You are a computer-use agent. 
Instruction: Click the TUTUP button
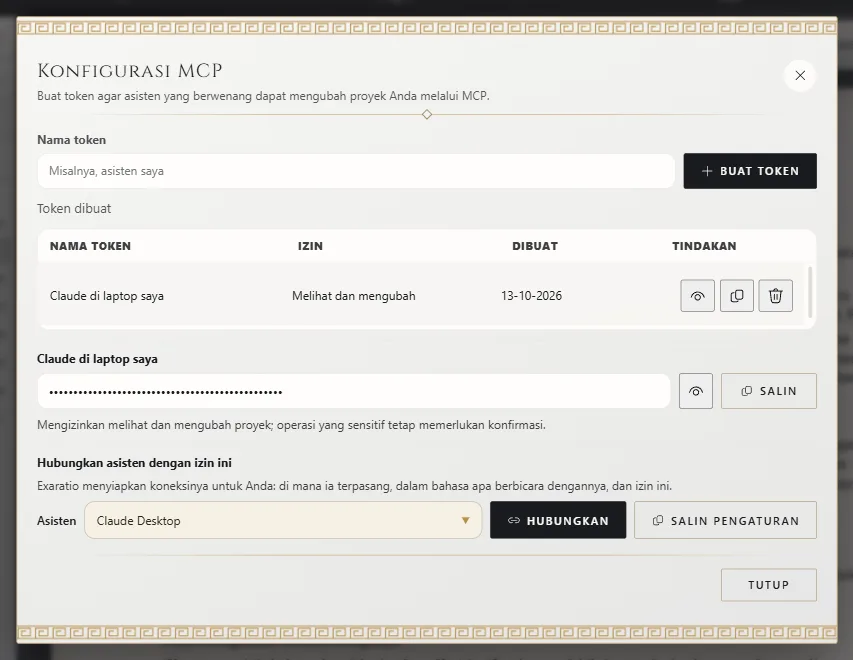[769, 585]
